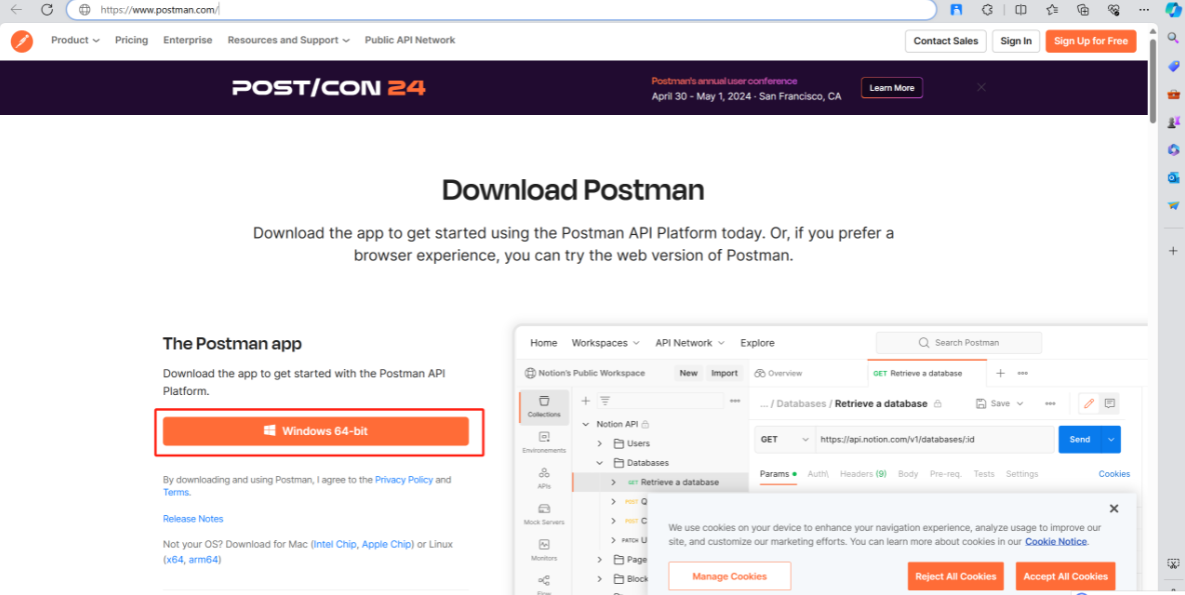Open the Send button dropdown arrow

click(x=1111, y=439)
